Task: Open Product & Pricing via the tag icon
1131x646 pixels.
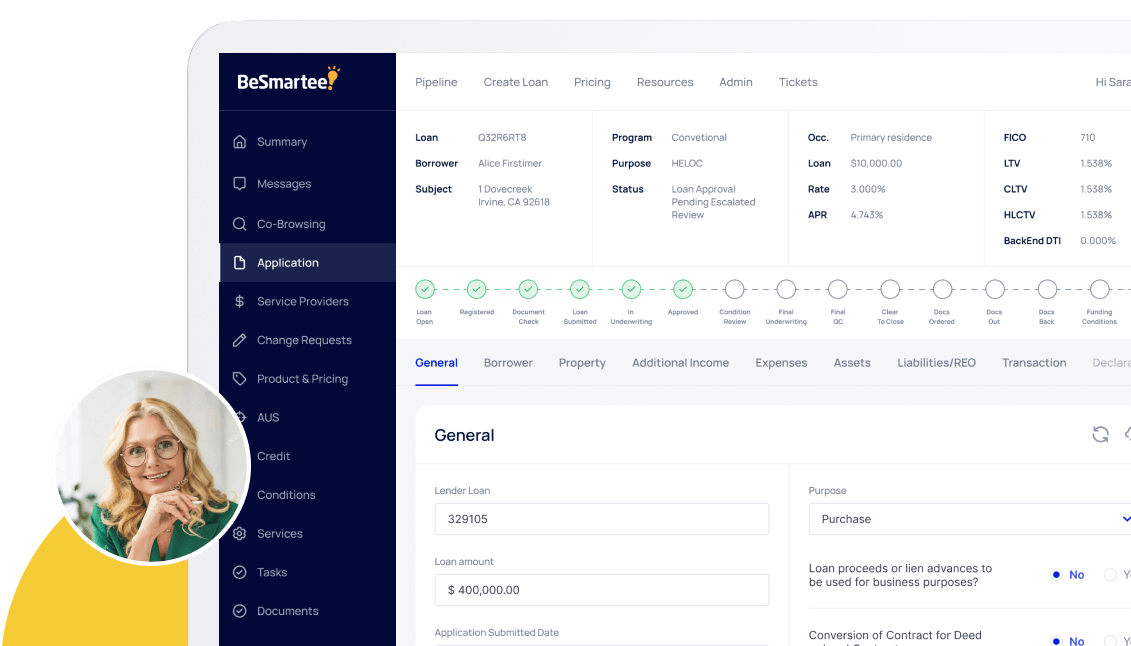Action: click(x=239, y=379)
